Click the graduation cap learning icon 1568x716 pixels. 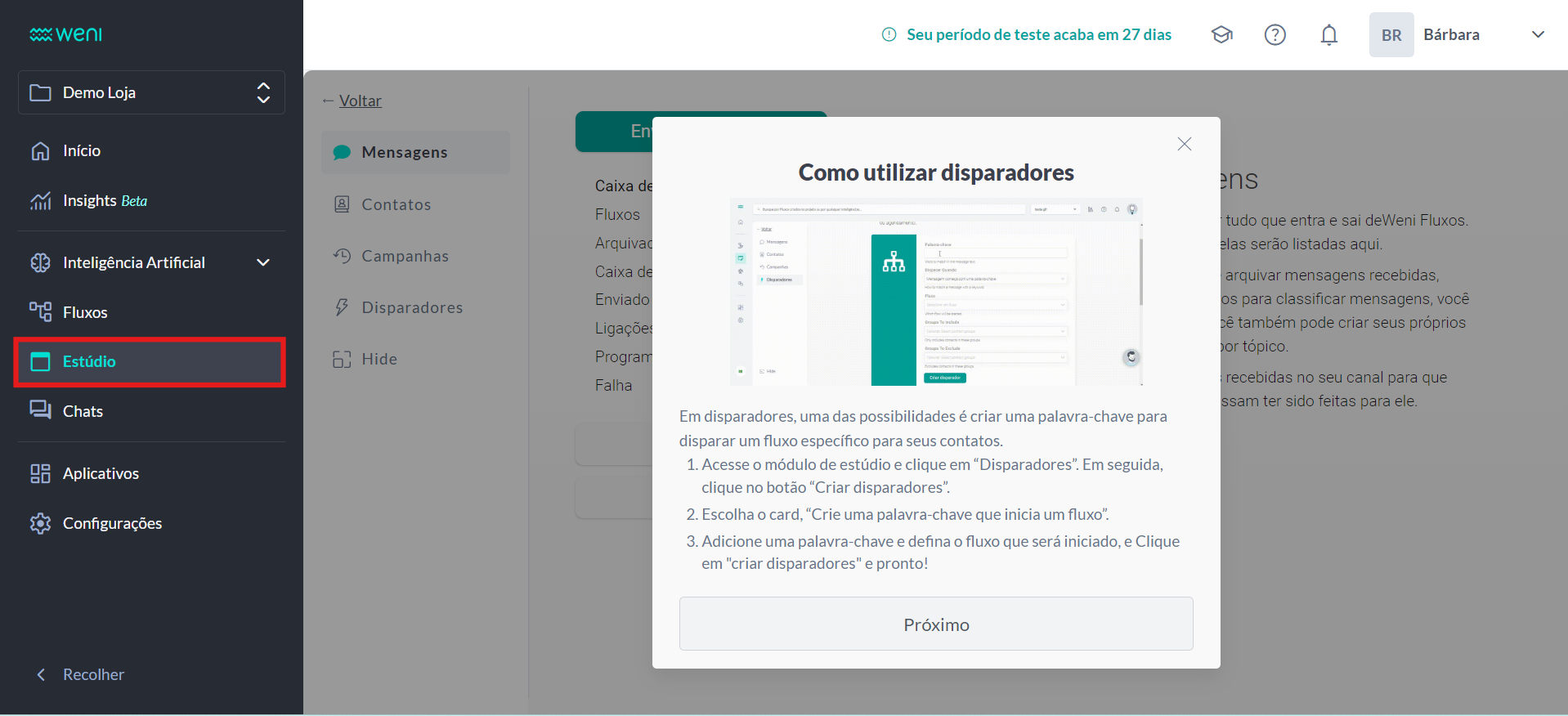tap(1221, 34)
